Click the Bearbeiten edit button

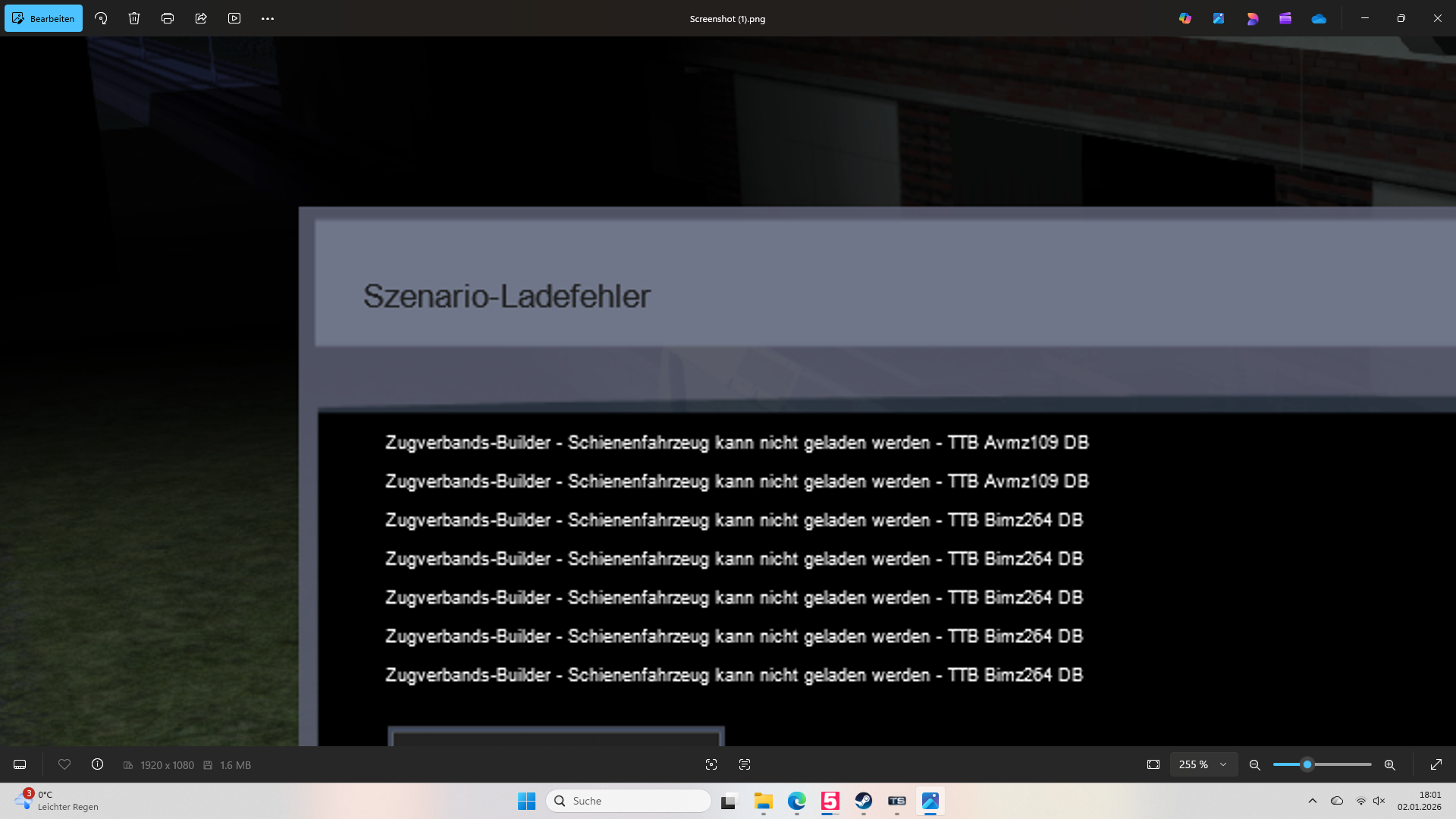point(43,18)
